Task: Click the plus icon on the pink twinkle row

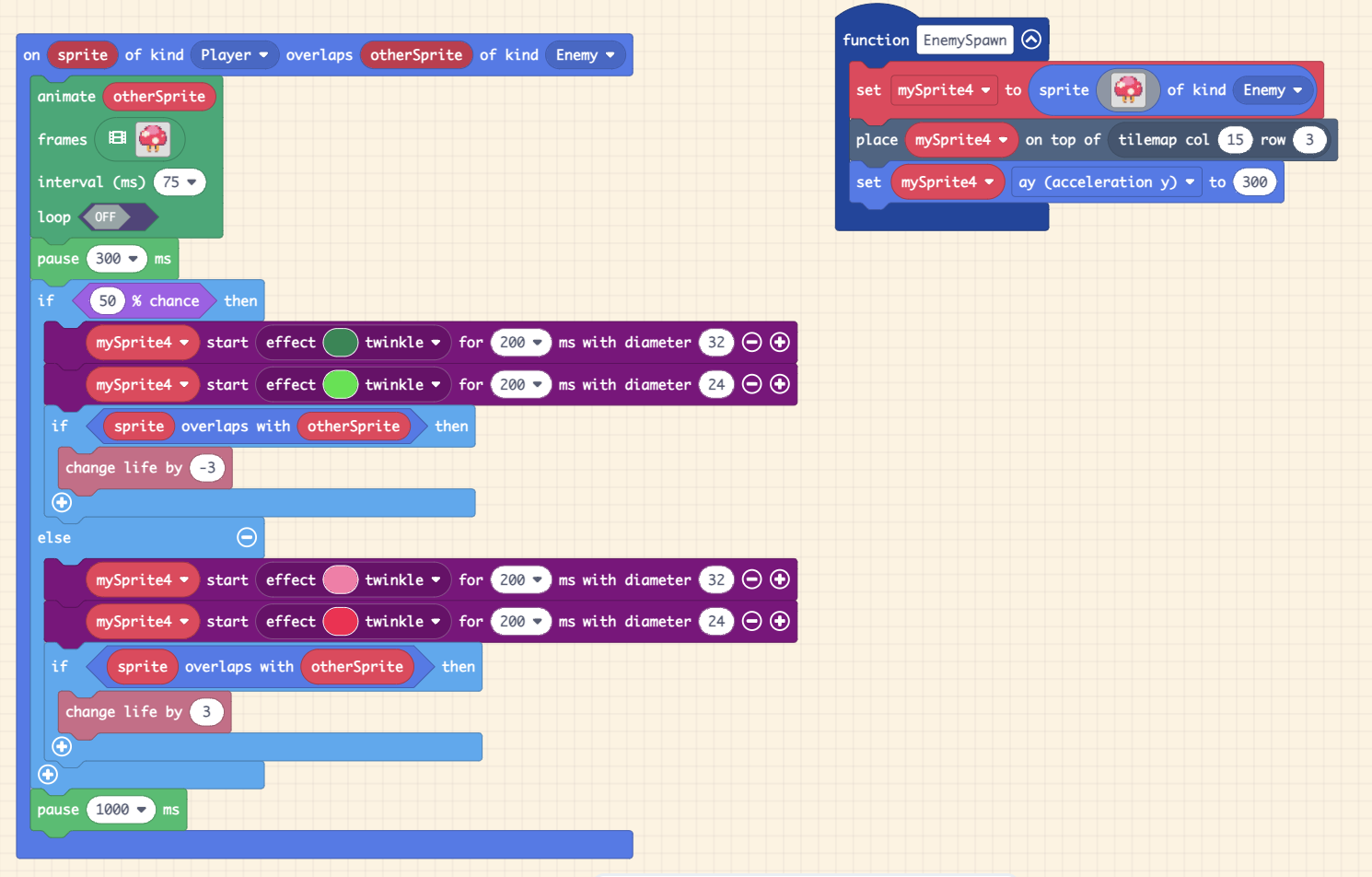Action: pyautogui.click(x=780, y=579)
